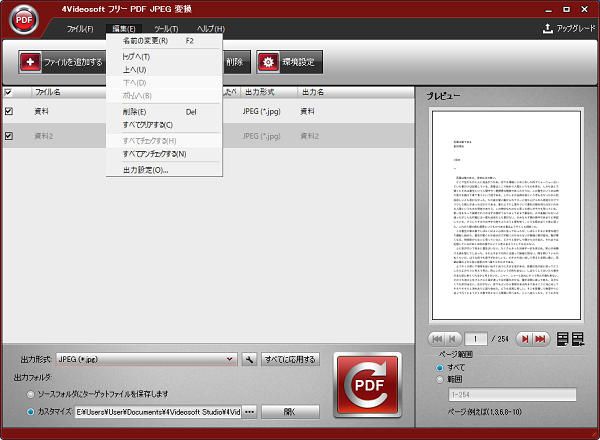Toggle the checkbox for file 資料2
The height and width of the screenshot is (440, 600).
[x=9, y=135]
